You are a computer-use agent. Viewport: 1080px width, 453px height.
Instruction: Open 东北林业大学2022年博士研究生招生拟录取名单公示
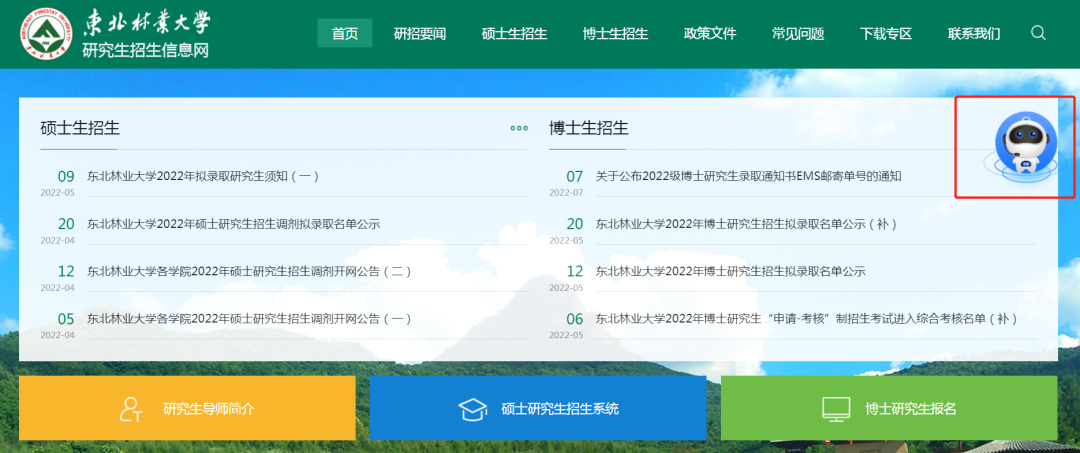click(731, 271)
